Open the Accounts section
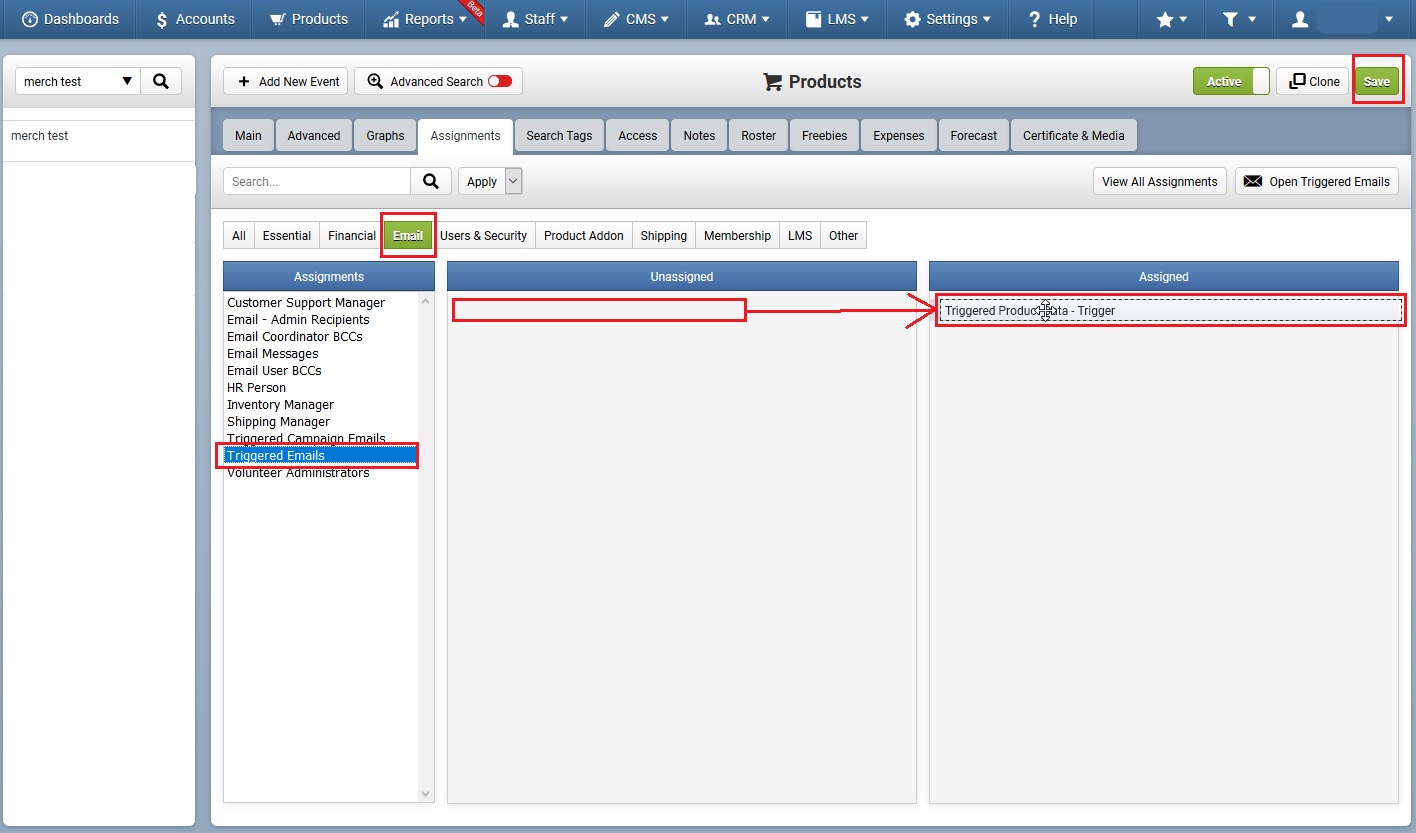This screenshot has width=1416, height=833. click(194, 19)
